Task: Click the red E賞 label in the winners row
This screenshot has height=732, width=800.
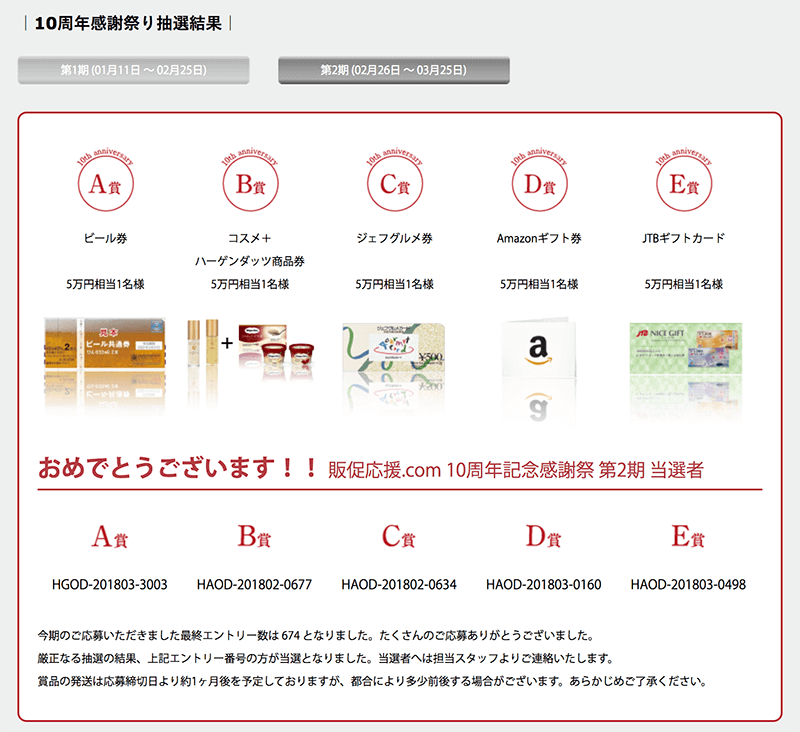Action: 688,537
